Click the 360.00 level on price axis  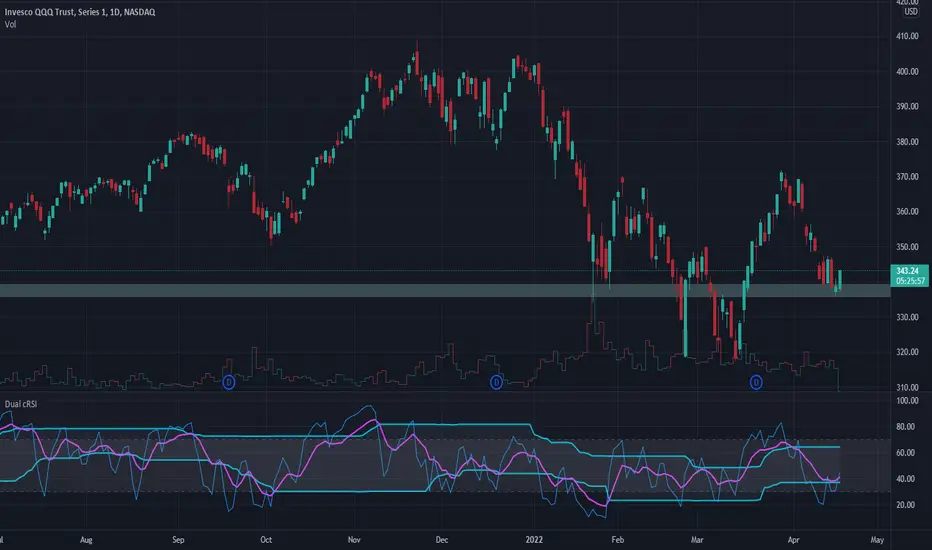click(x=907, y=212)
